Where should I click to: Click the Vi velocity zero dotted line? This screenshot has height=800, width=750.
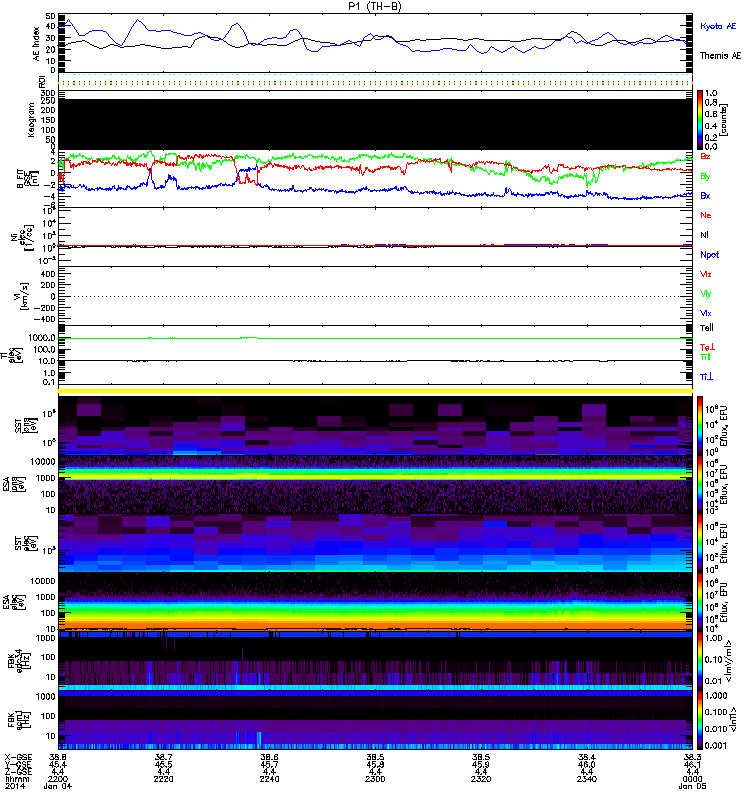point(376,296)
